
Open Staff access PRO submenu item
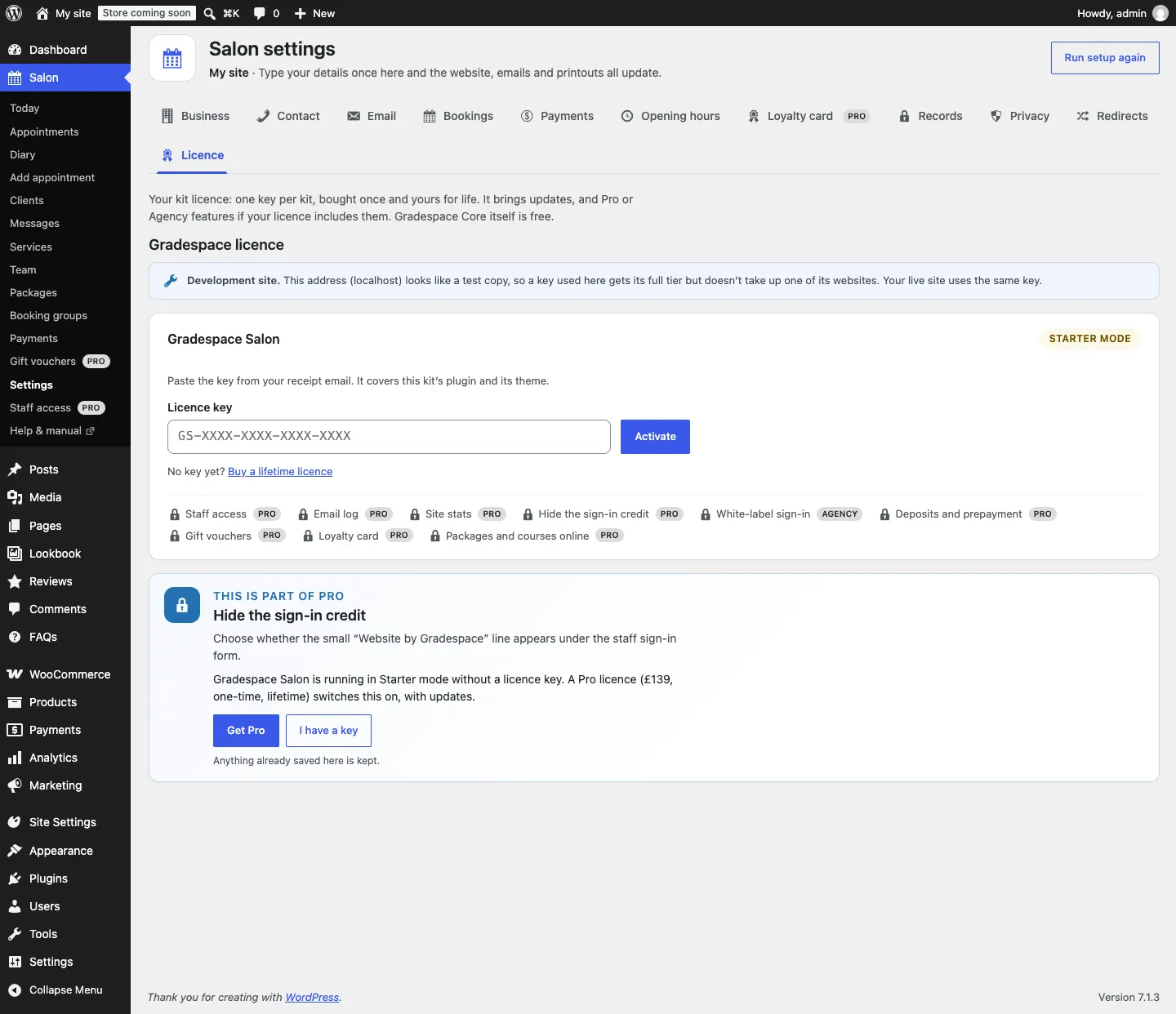pos(57,407)
